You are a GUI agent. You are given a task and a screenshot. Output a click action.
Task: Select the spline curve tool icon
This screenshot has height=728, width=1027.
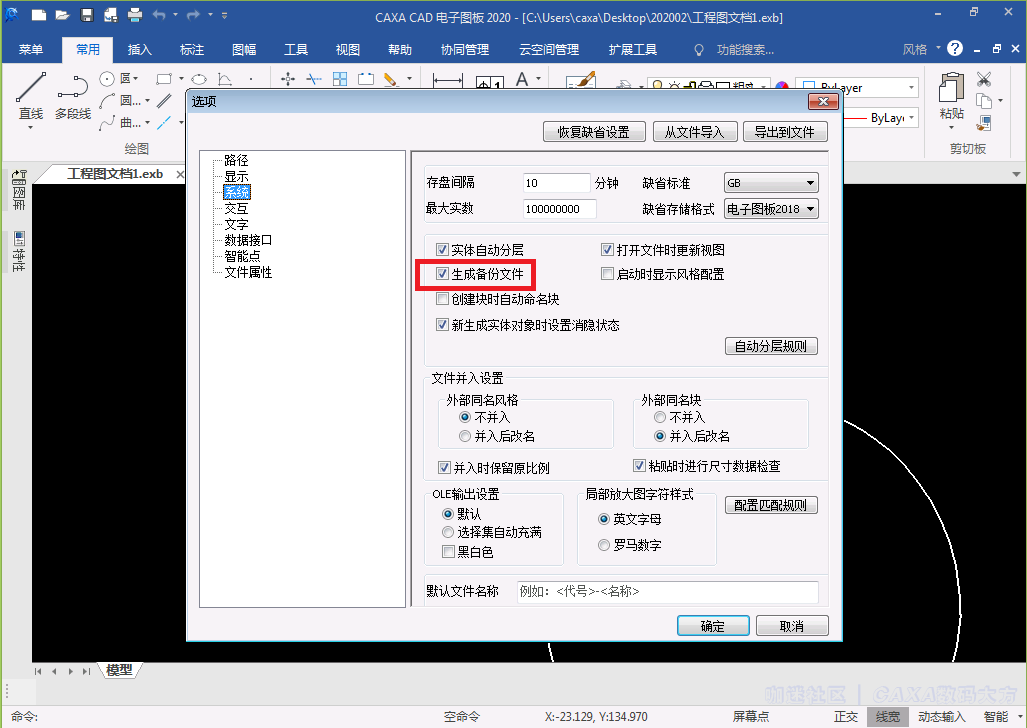pos(107,123)
